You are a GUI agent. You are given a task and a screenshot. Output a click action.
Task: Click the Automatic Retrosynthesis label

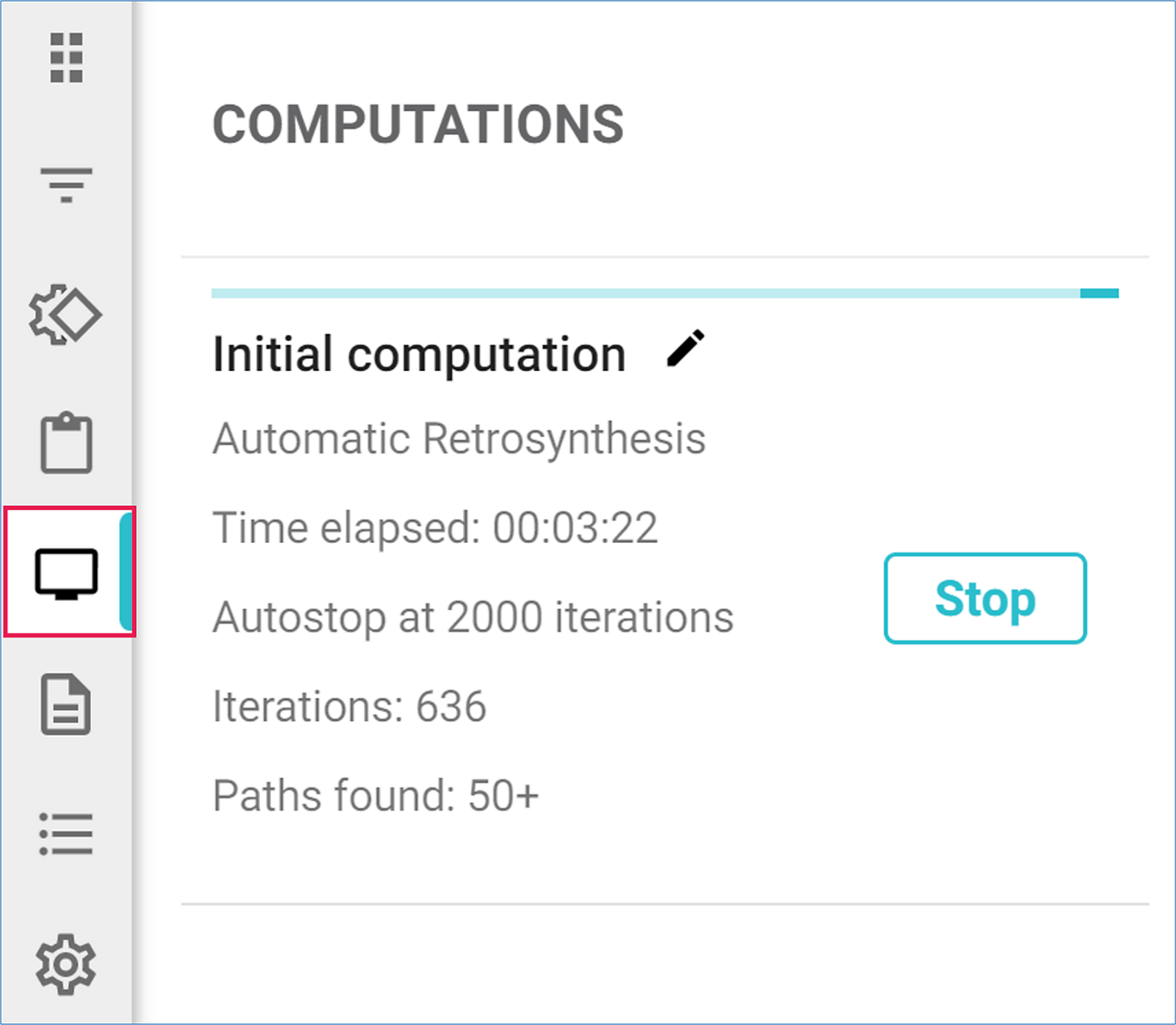458,439
